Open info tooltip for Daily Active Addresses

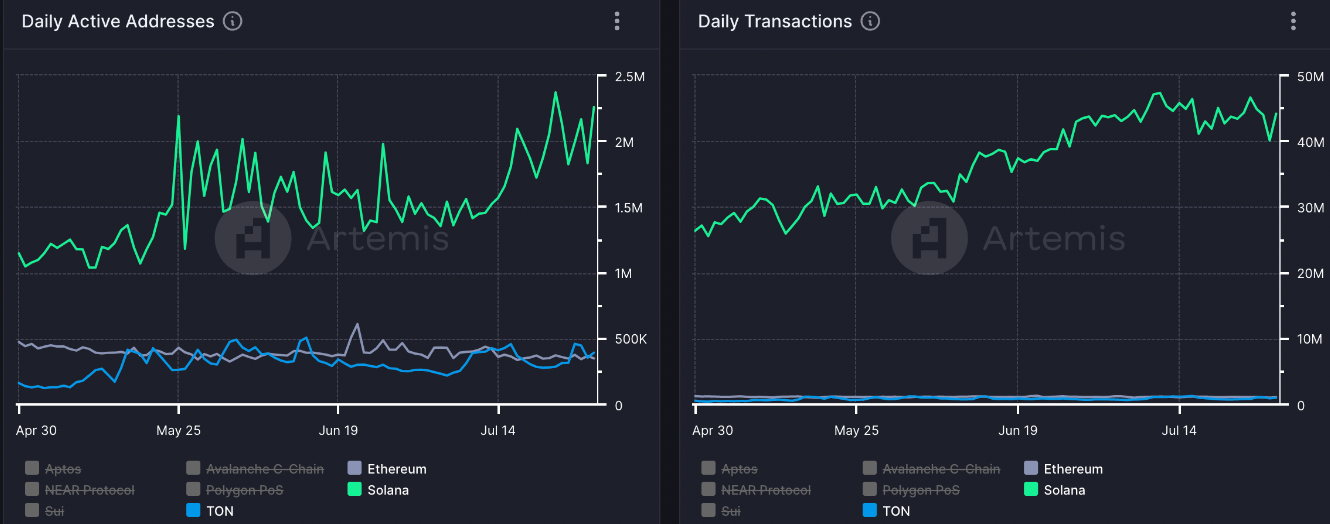tap(233, 21)
